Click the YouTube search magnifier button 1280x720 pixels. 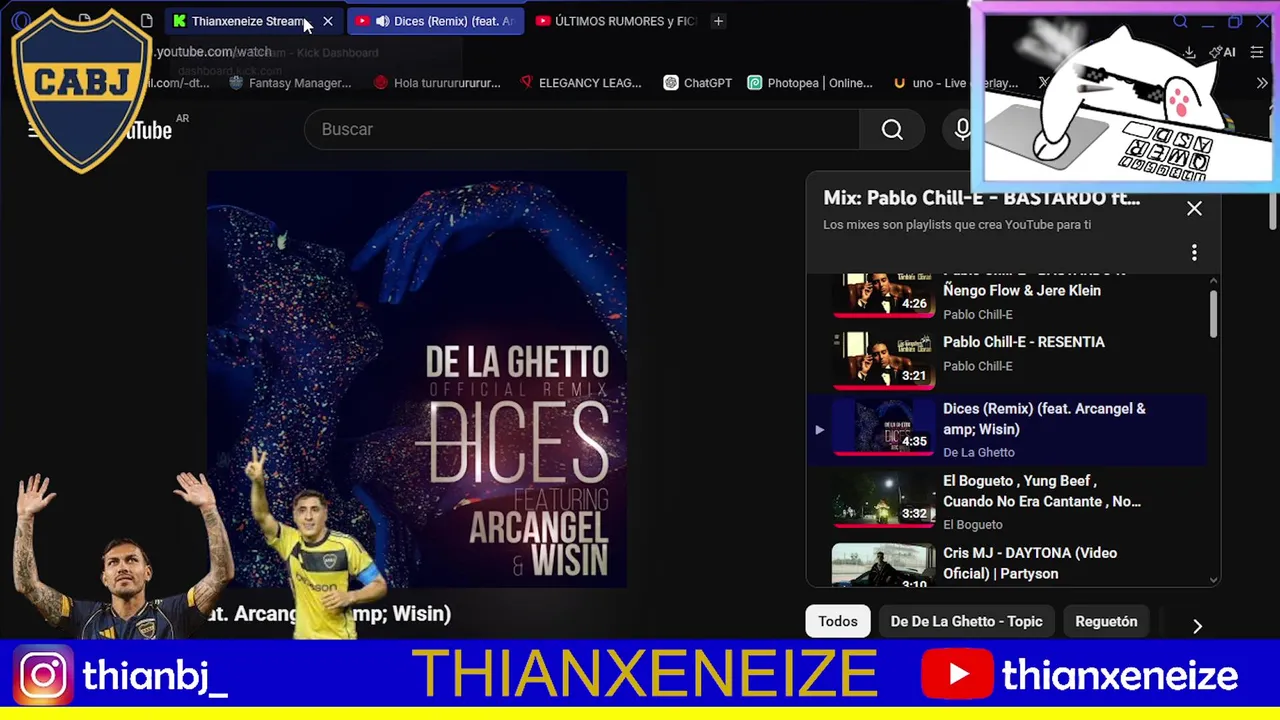892,129
